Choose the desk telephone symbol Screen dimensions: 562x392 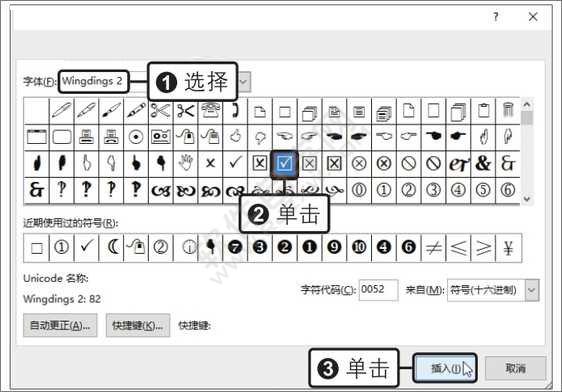210,110
